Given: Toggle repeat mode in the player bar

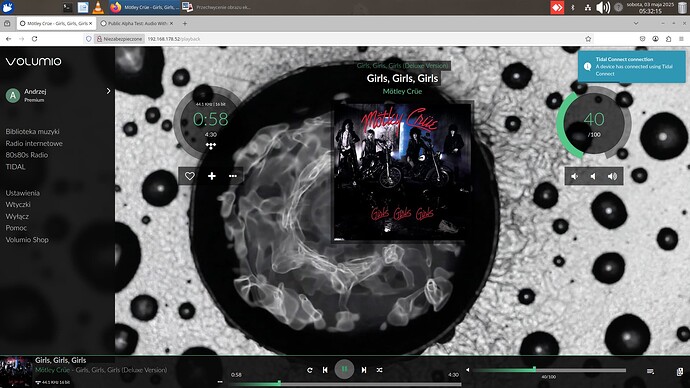Looking at the screenshot, I should [x=310, y=370].
